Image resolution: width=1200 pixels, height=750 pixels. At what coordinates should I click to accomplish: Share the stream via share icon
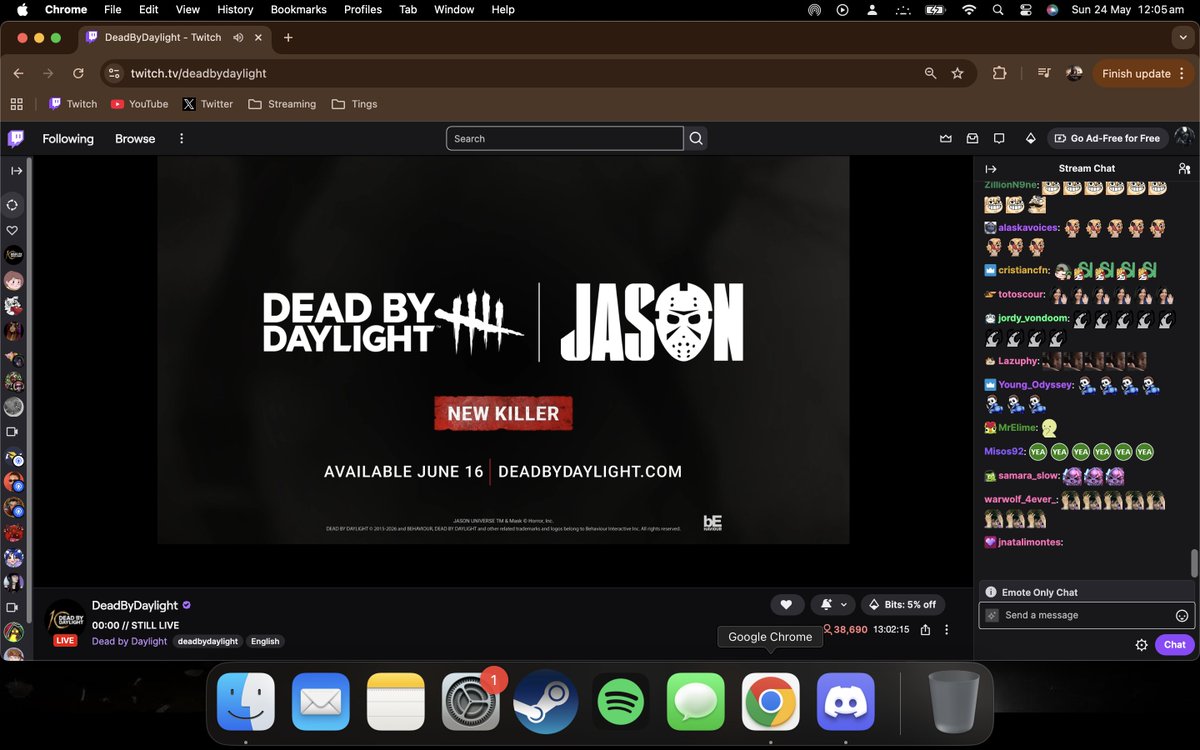[925, 630]
